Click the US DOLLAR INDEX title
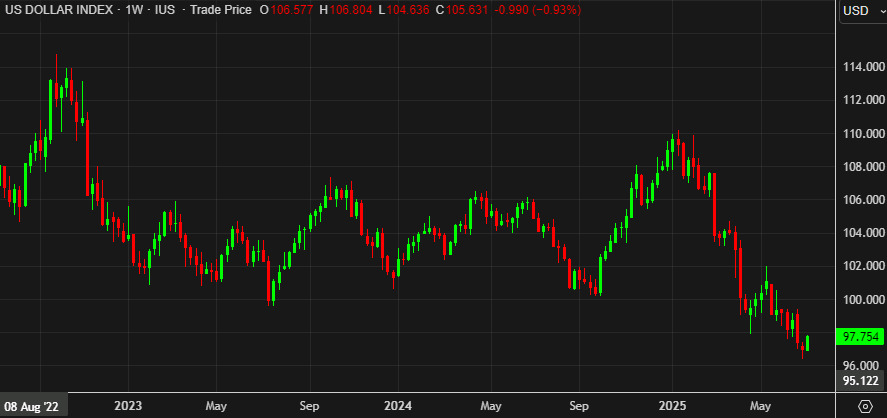Viewport: 887px width, 418px height. click(x=58, y=10)
